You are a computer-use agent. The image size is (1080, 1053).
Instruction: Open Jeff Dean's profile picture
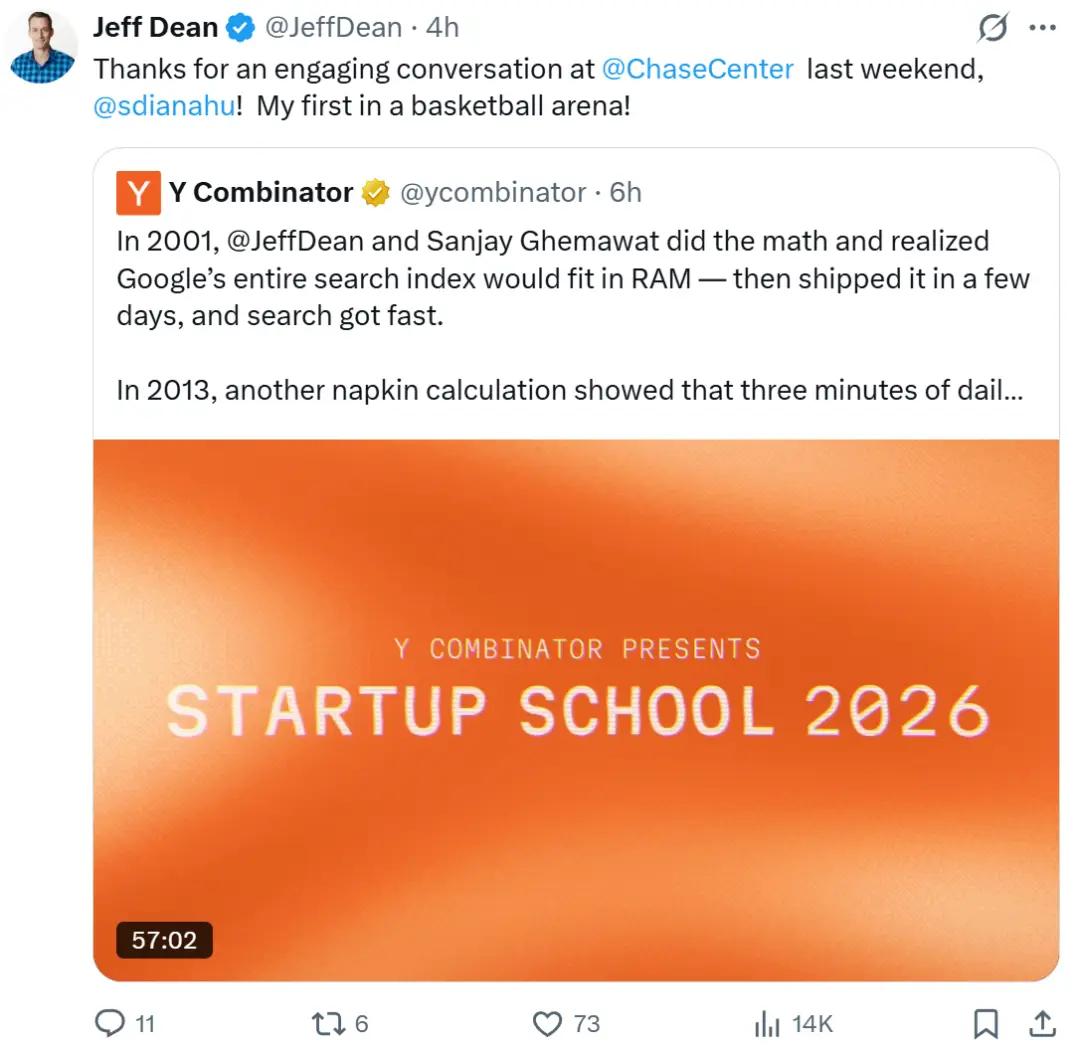[x=43, y=47]
